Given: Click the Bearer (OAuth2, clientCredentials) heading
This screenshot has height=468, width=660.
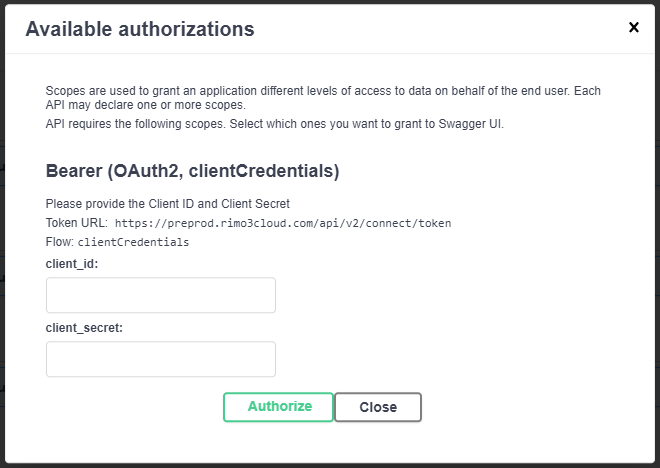Looking at the screenshot, I should pos(193,171).
